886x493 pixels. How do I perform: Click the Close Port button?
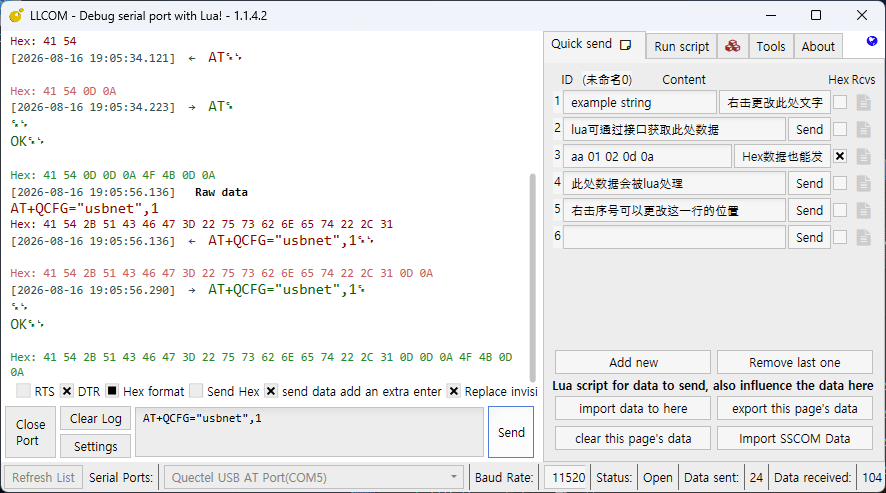tap(31, 432)
